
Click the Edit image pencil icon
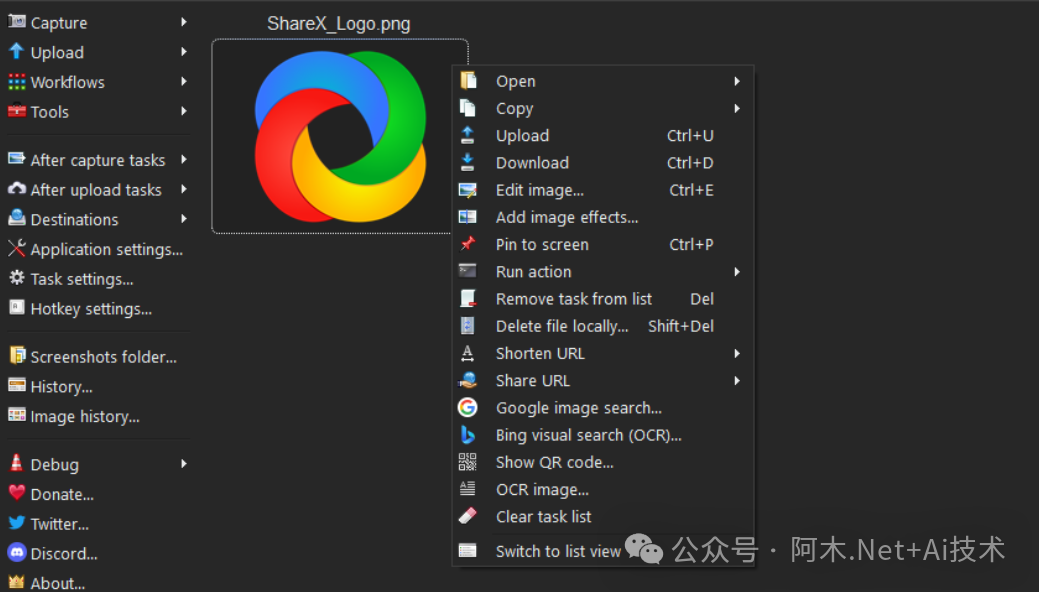coord(467,190)
